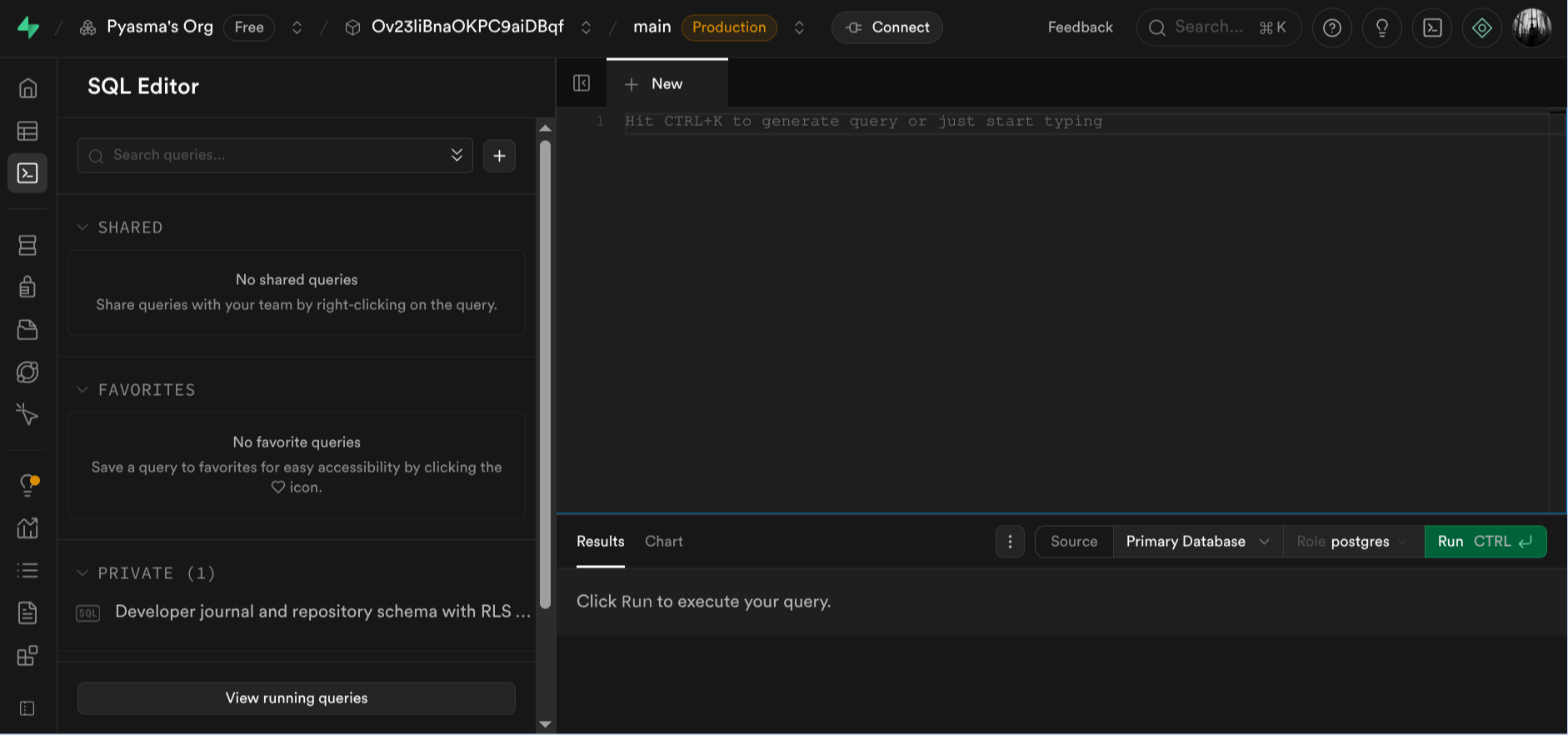Toggle the sidebar expansion icon
This screenshot has width=1568, height=735.
pyautogui.click(x=27, y=708)
